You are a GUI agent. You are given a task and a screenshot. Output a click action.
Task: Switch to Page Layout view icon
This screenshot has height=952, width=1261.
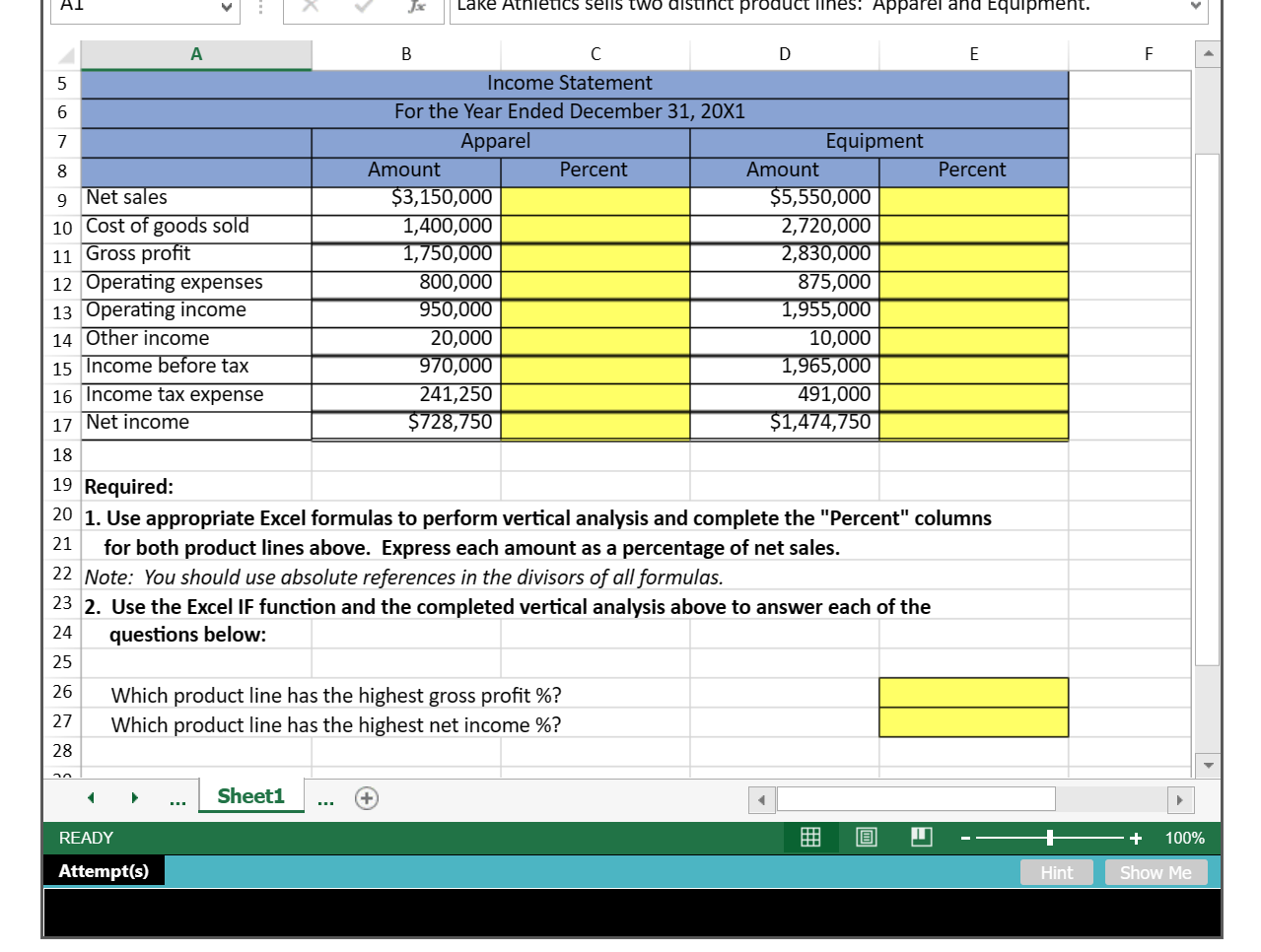pos(866,837)
